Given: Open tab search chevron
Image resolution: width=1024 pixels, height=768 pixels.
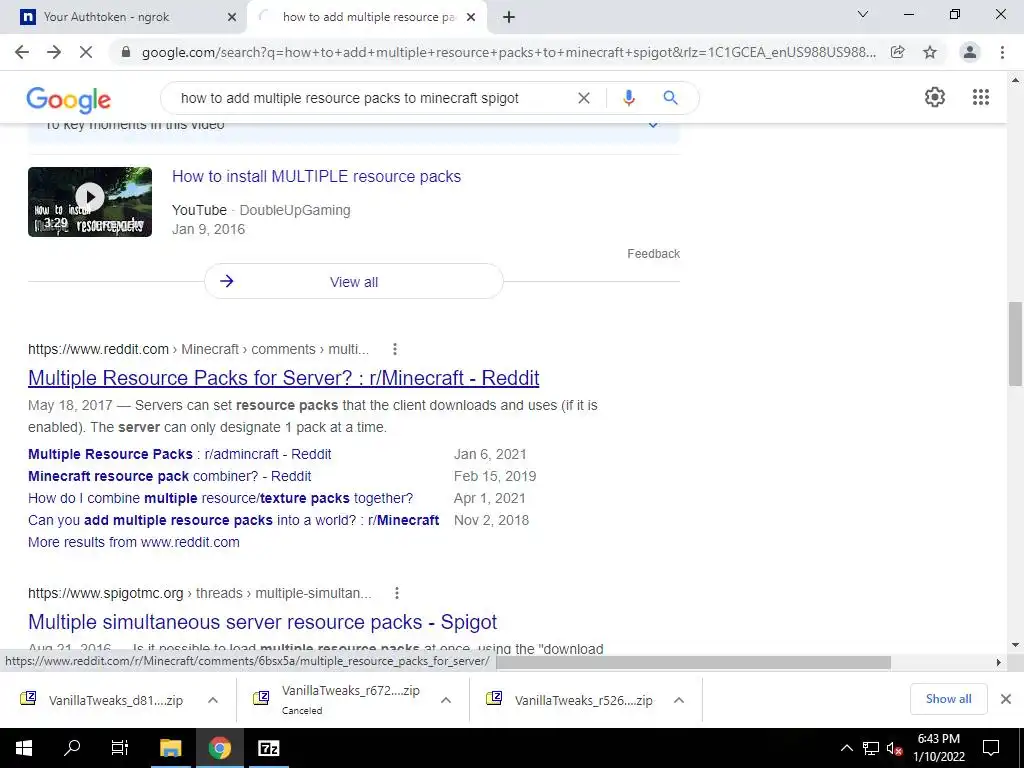Looking at the screenshot, I should pos(863,14).
